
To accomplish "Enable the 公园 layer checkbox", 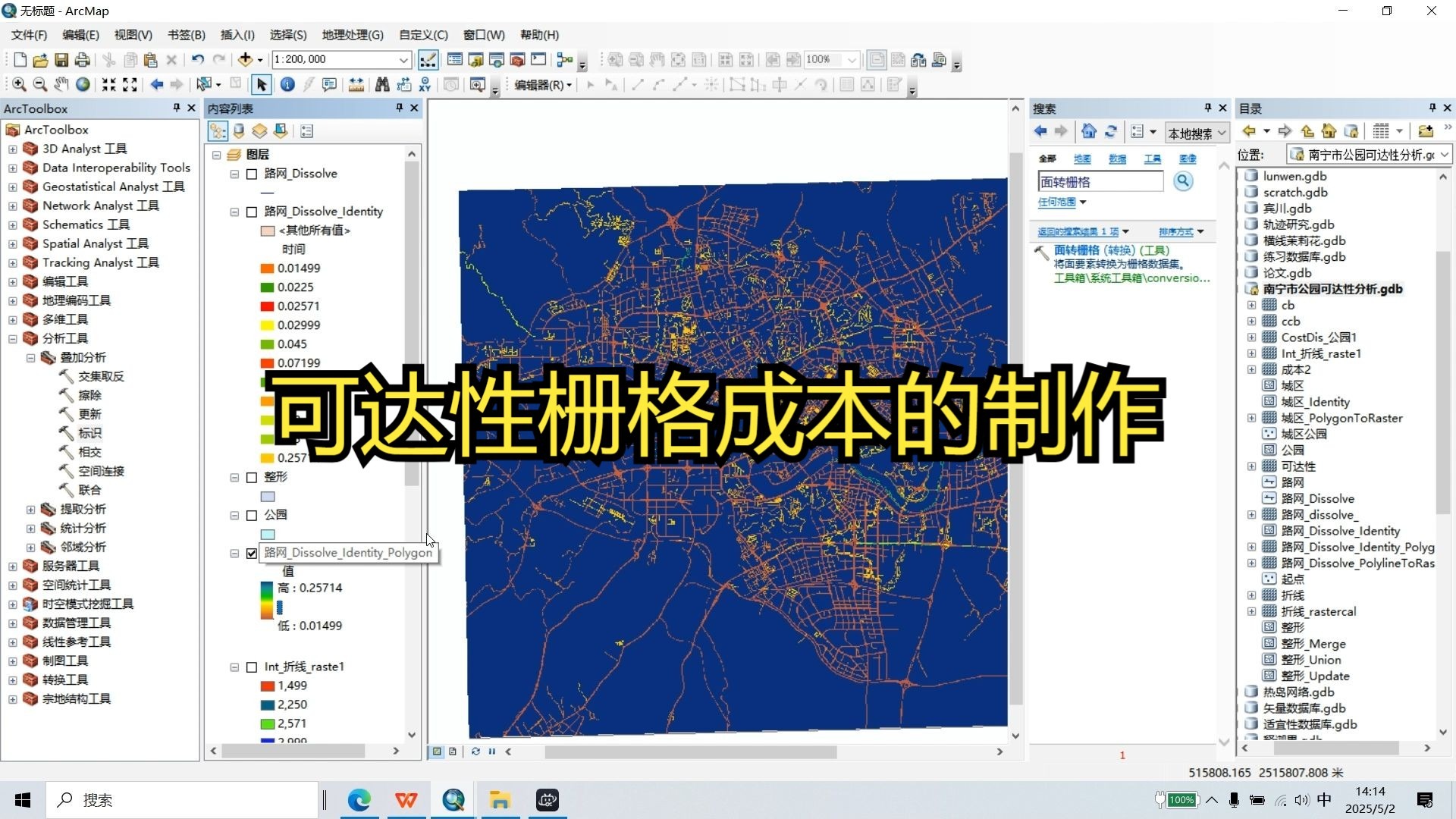I will (x=253, y=515).
